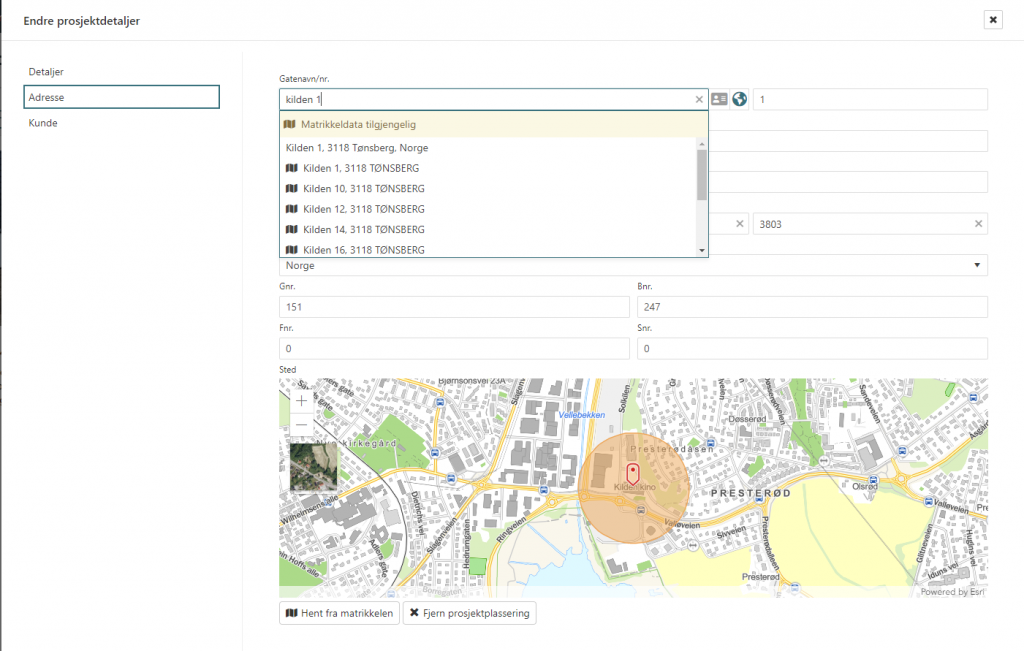Click the red location pin on map
Viewport: 1024px width, 651px height.
click(x=632, y=474)
